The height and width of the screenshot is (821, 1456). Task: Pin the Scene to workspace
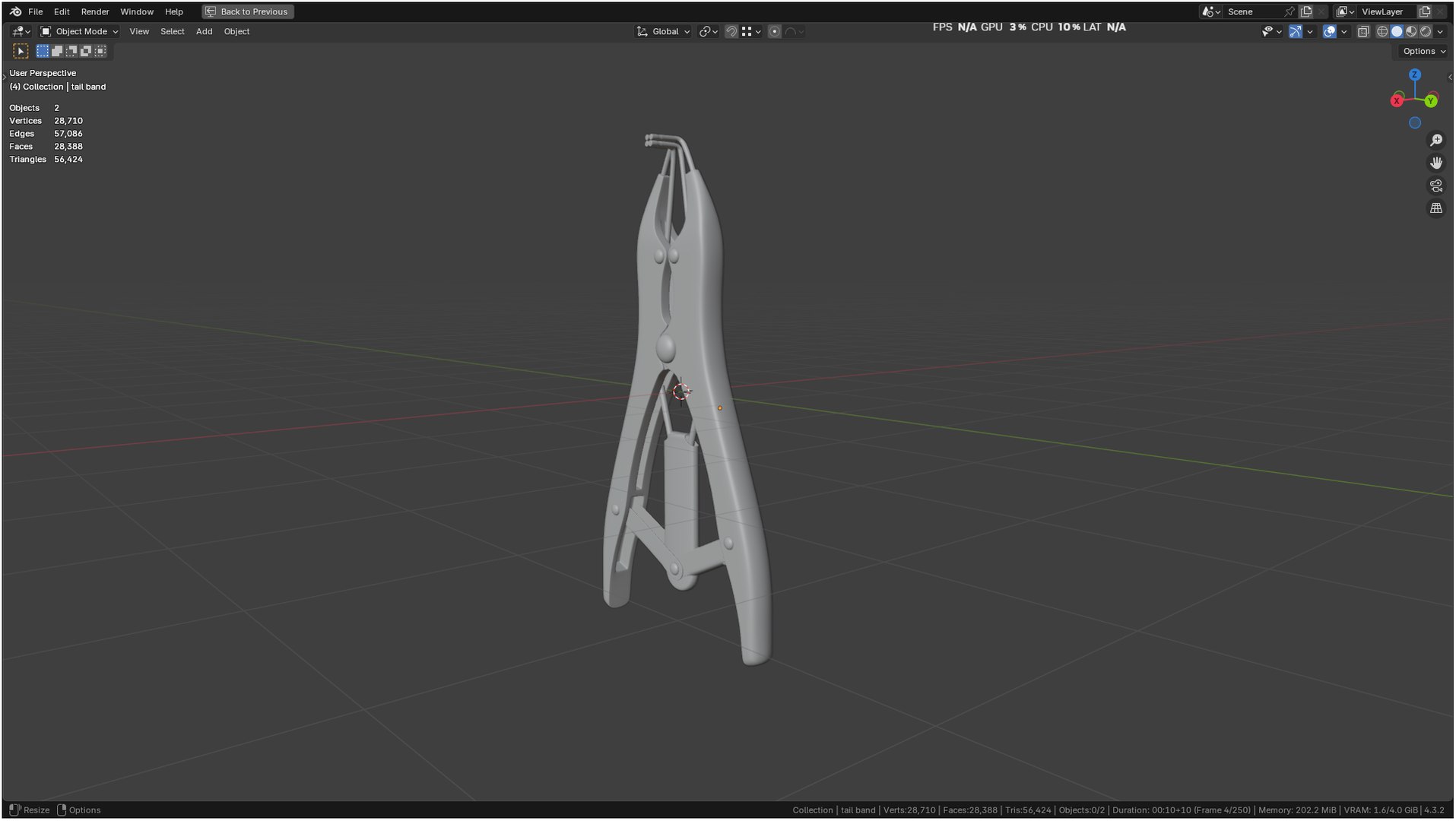click(1289, 11)
